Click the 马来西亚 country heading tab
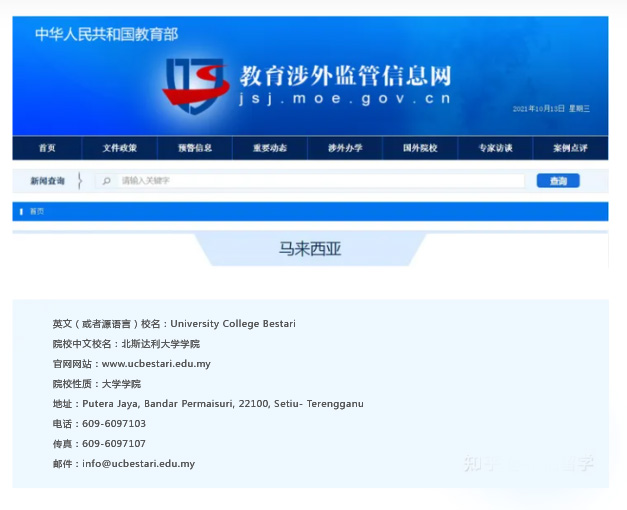This screenshot has height=510, width=627. 310,249
